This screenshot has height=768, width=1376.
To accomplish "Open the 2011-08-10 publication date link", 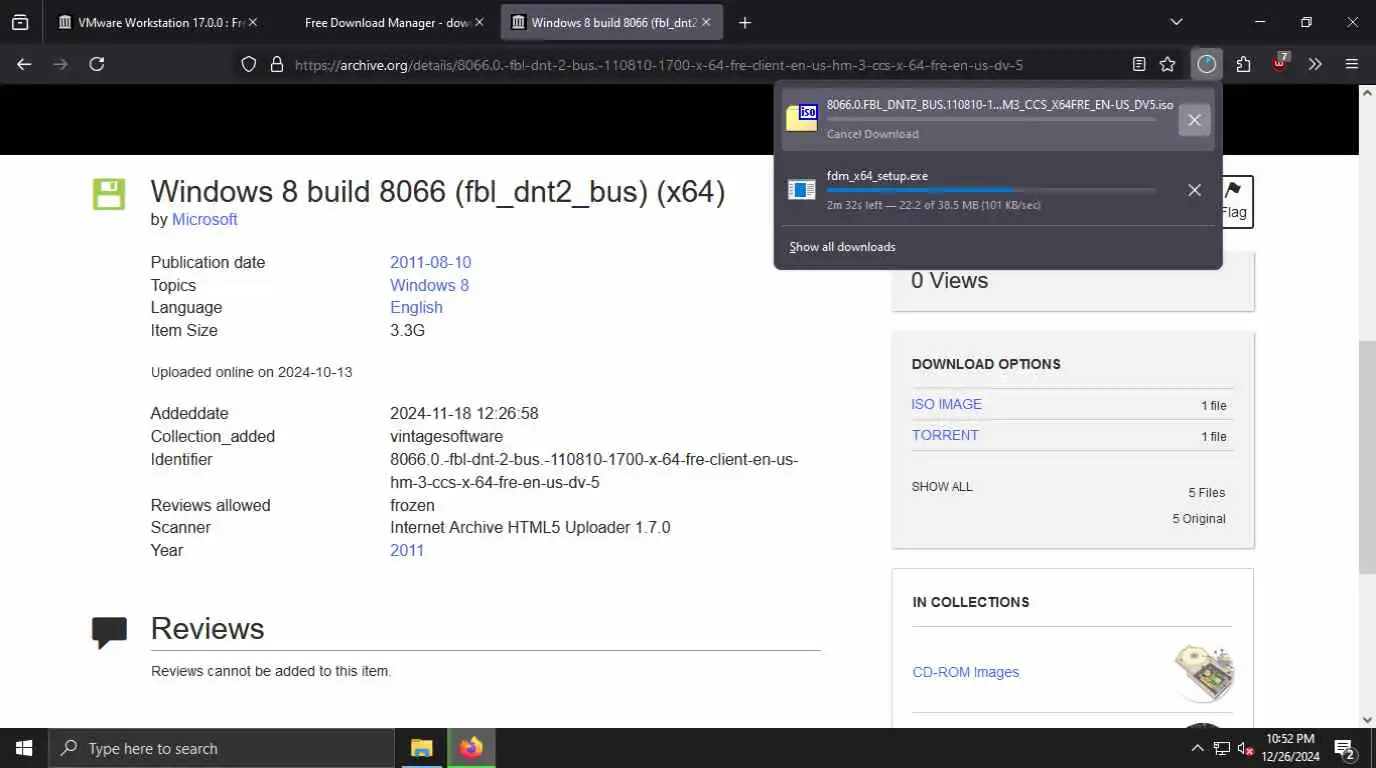I will pyautogui.click(x=430, y=262).
